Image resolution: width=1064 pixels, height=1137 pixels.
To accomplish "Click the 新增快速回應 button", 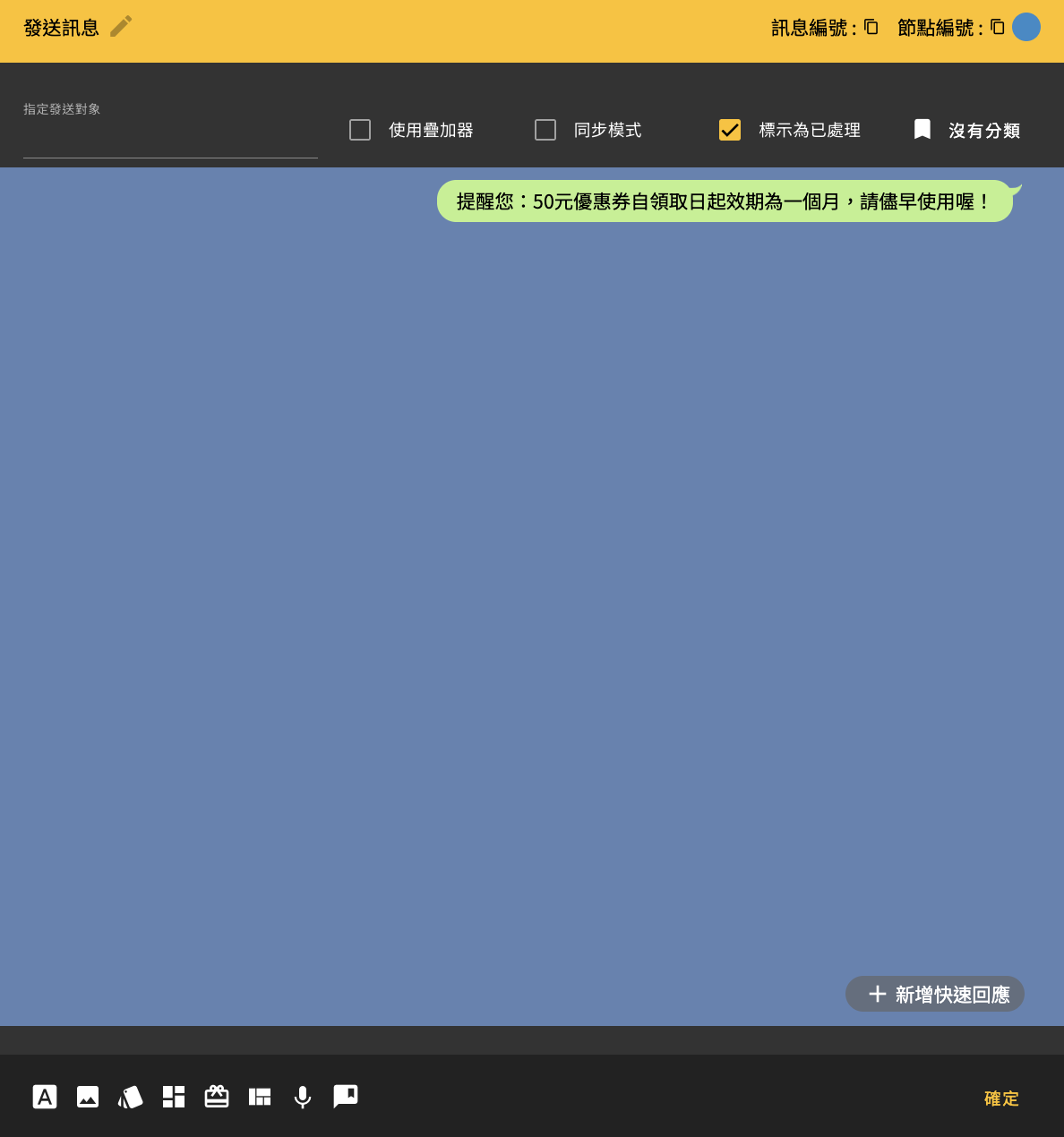I will [935, 994].
